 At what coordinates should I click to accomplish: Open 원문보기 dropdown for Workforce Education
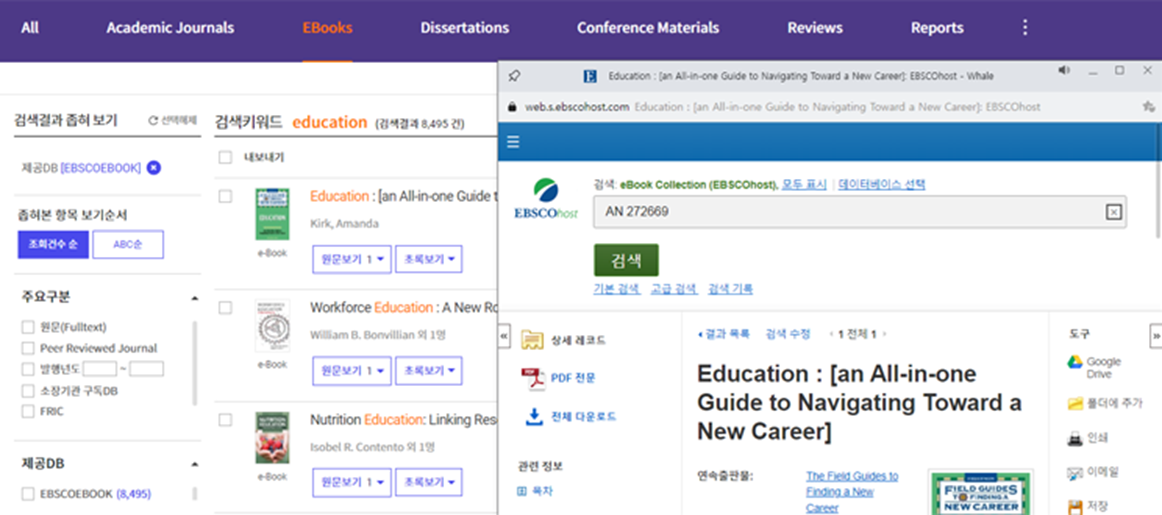[351, 371]
